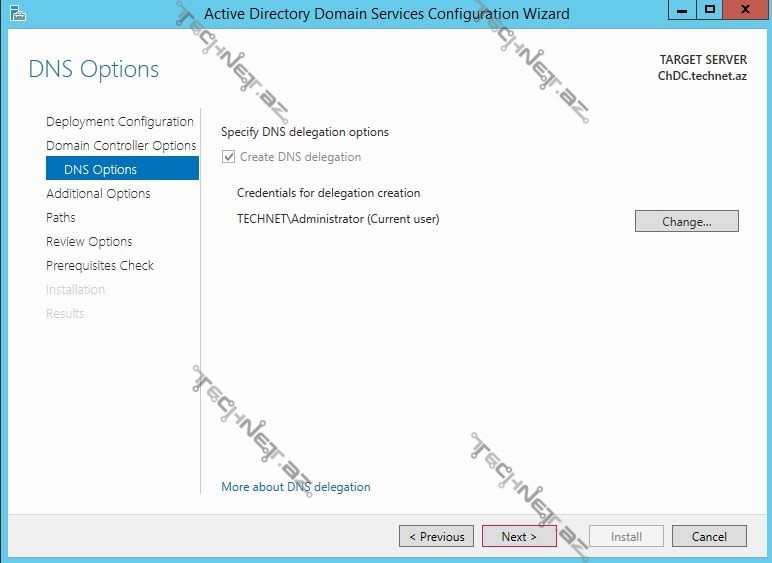
Task: Maximize the configuration wizard window
Action: coord(710,11)
